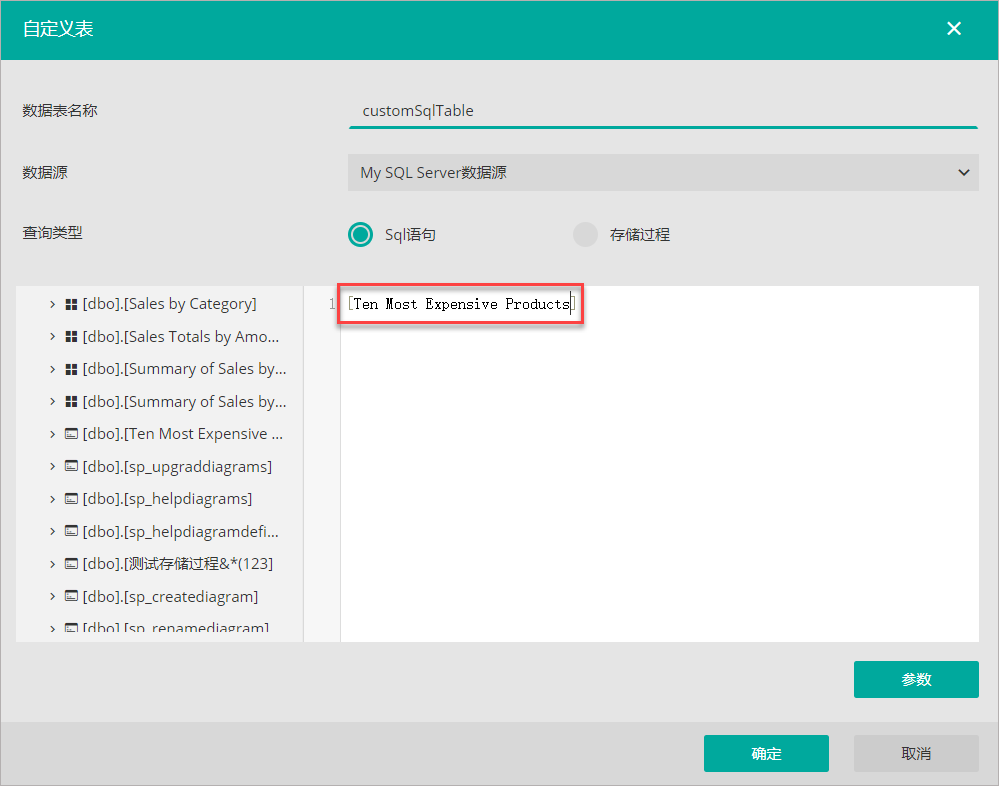The width and height of the screenshot is (999, 786).
Task: Click the procedure icon beside sp_helpdiagrams
Action: coord(71,498)
